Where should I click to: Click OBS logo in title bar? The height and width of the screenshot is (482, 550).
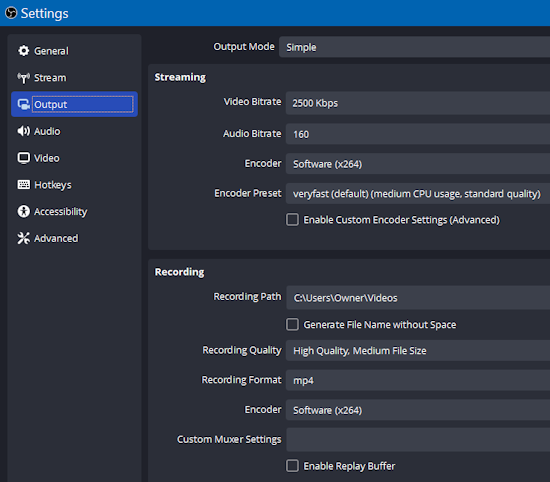click(11, 13)
